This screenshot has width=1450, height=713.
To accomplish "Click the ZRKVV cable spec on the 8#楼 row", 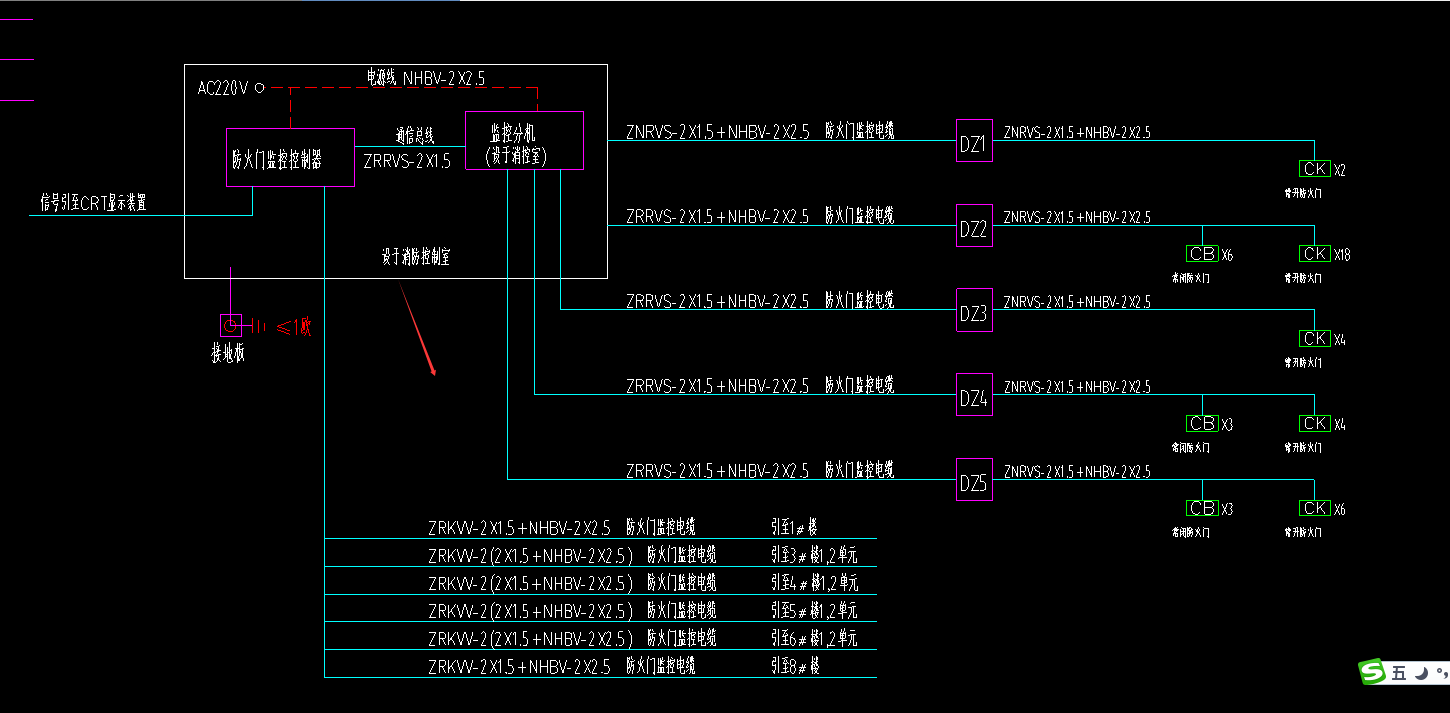I will [x=519, y=667].
